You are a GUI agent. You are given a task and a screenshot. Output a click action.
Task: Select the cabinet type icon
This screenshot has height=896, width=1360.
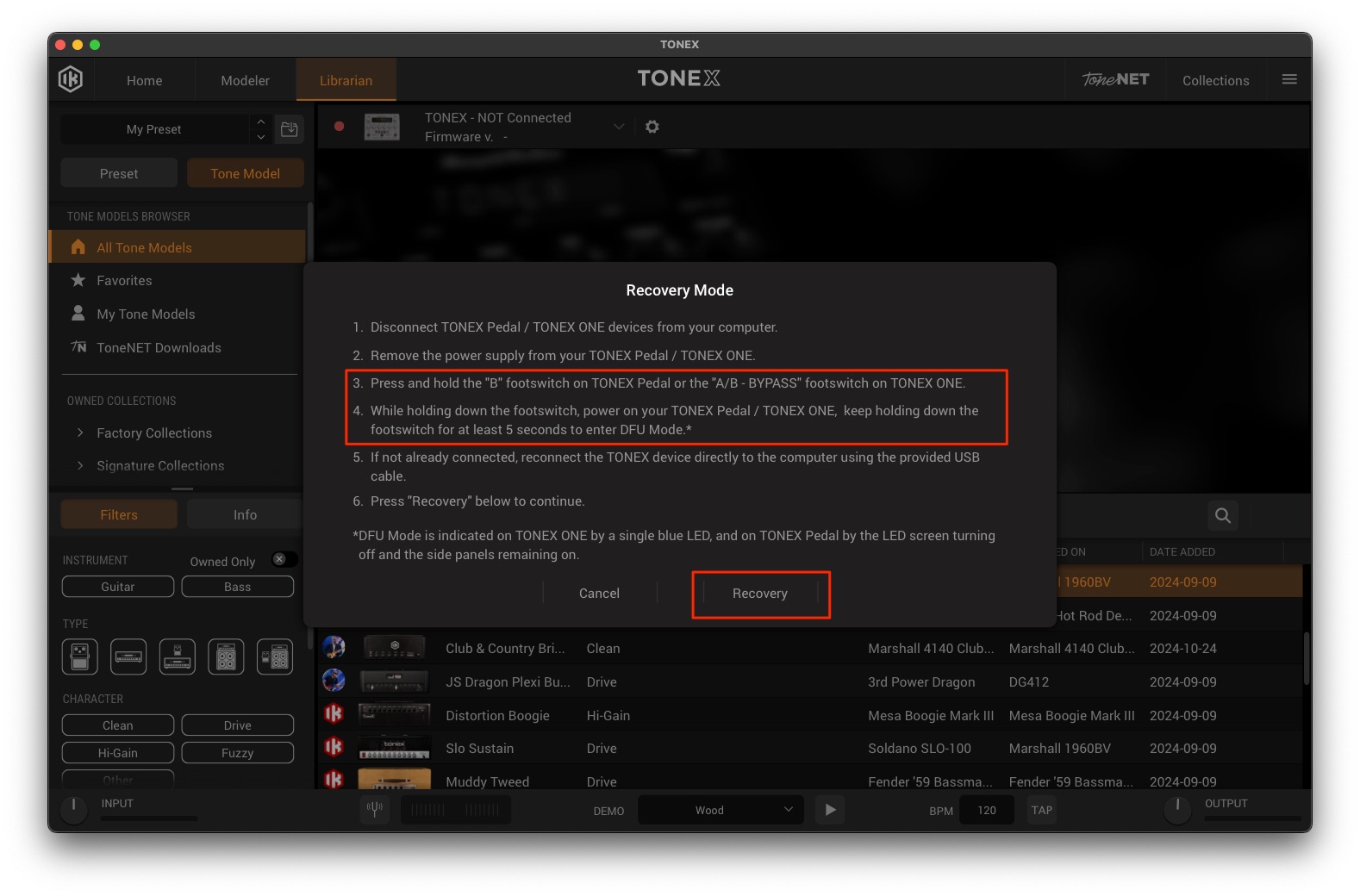click(226, 657)
